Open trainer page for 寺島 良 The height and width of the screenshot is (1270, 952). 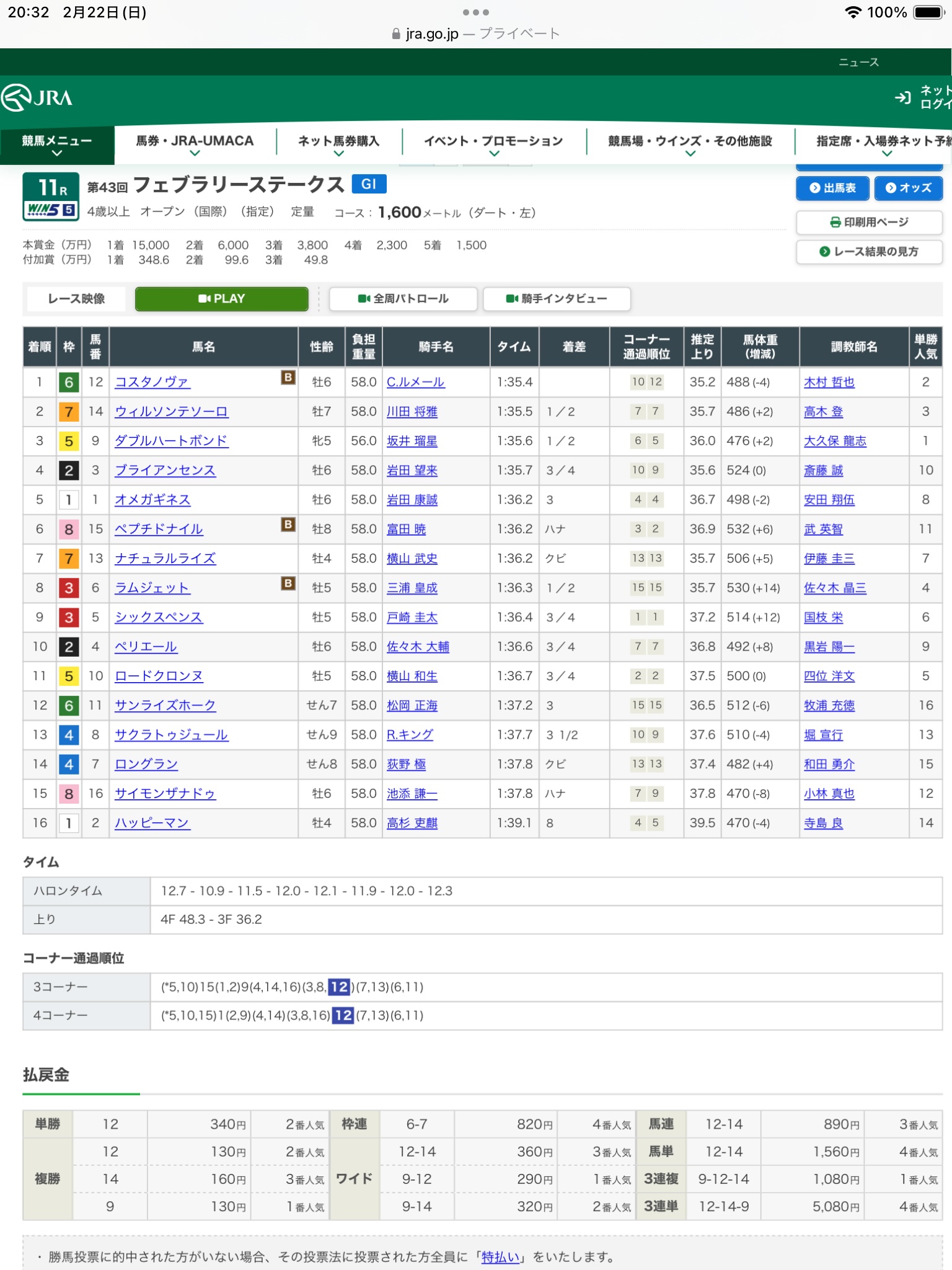tap(823, 823)
